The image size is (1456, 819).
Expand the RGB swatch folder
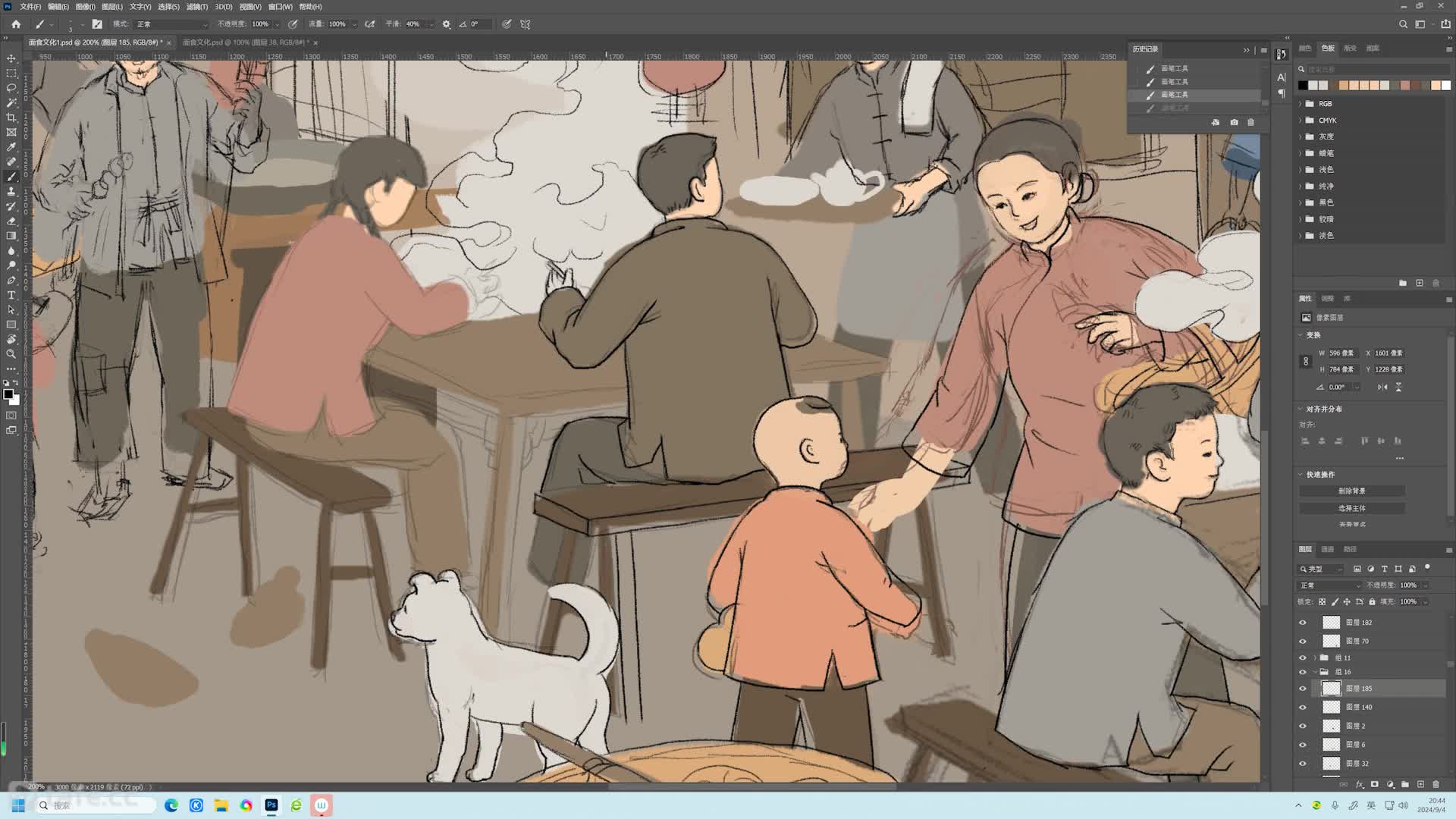[1301, 104]
